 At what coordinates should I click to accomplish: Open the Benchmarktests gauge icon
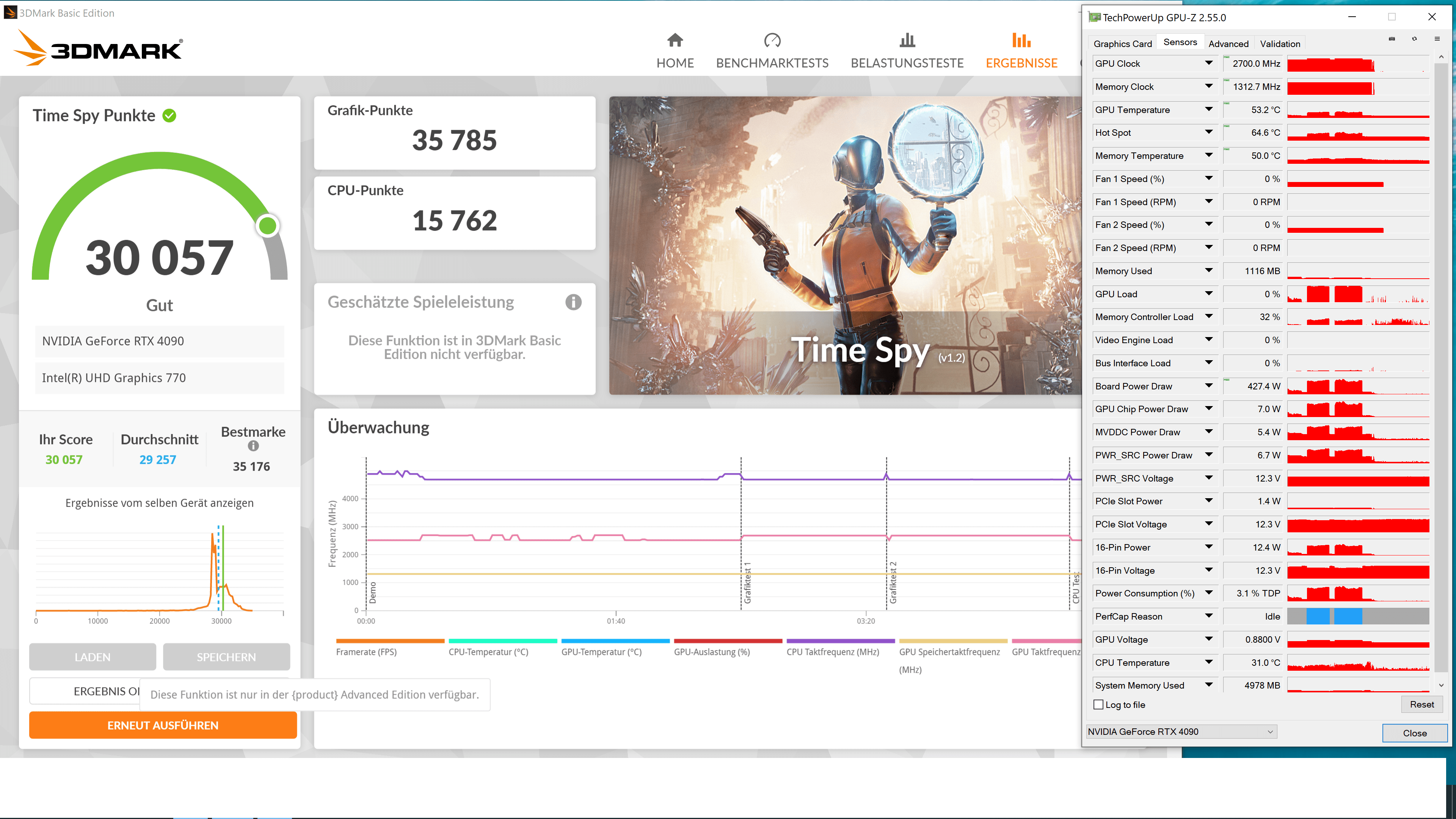tap(772, 40)
